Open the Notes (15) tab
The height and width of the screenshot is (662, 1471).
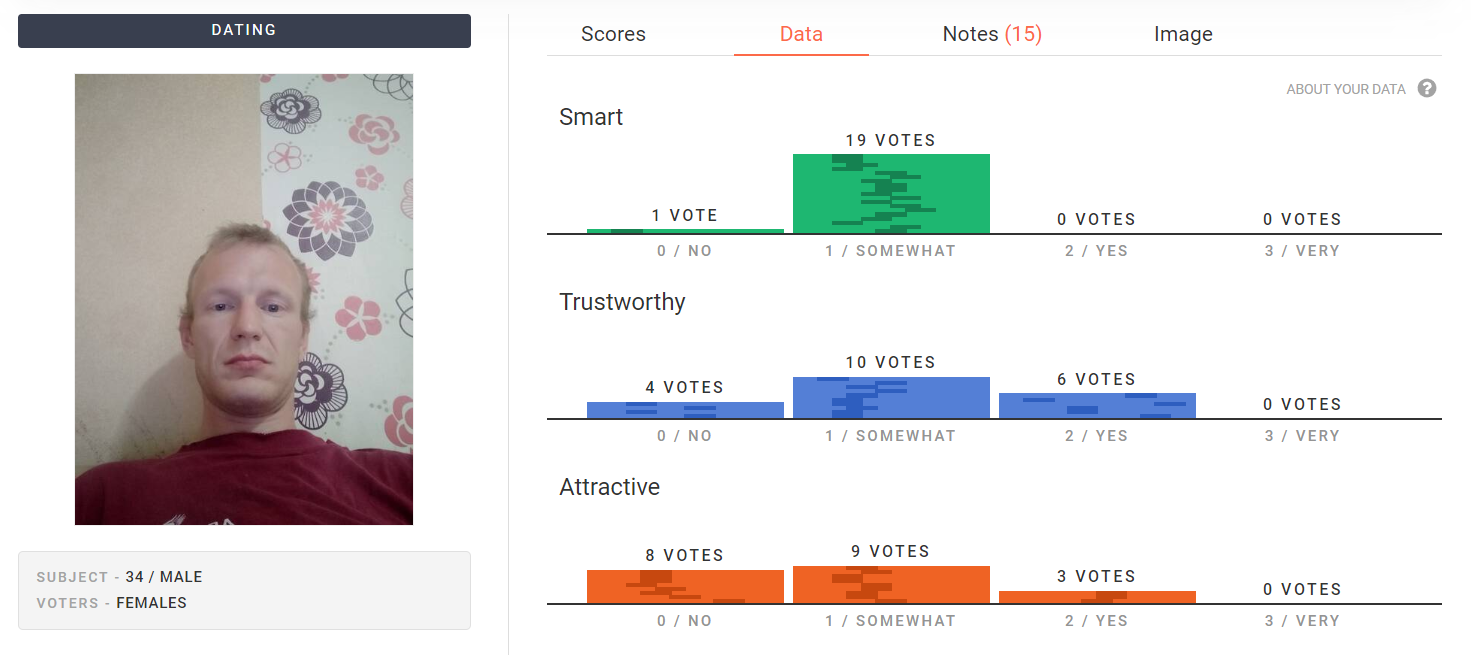(992, 34)
